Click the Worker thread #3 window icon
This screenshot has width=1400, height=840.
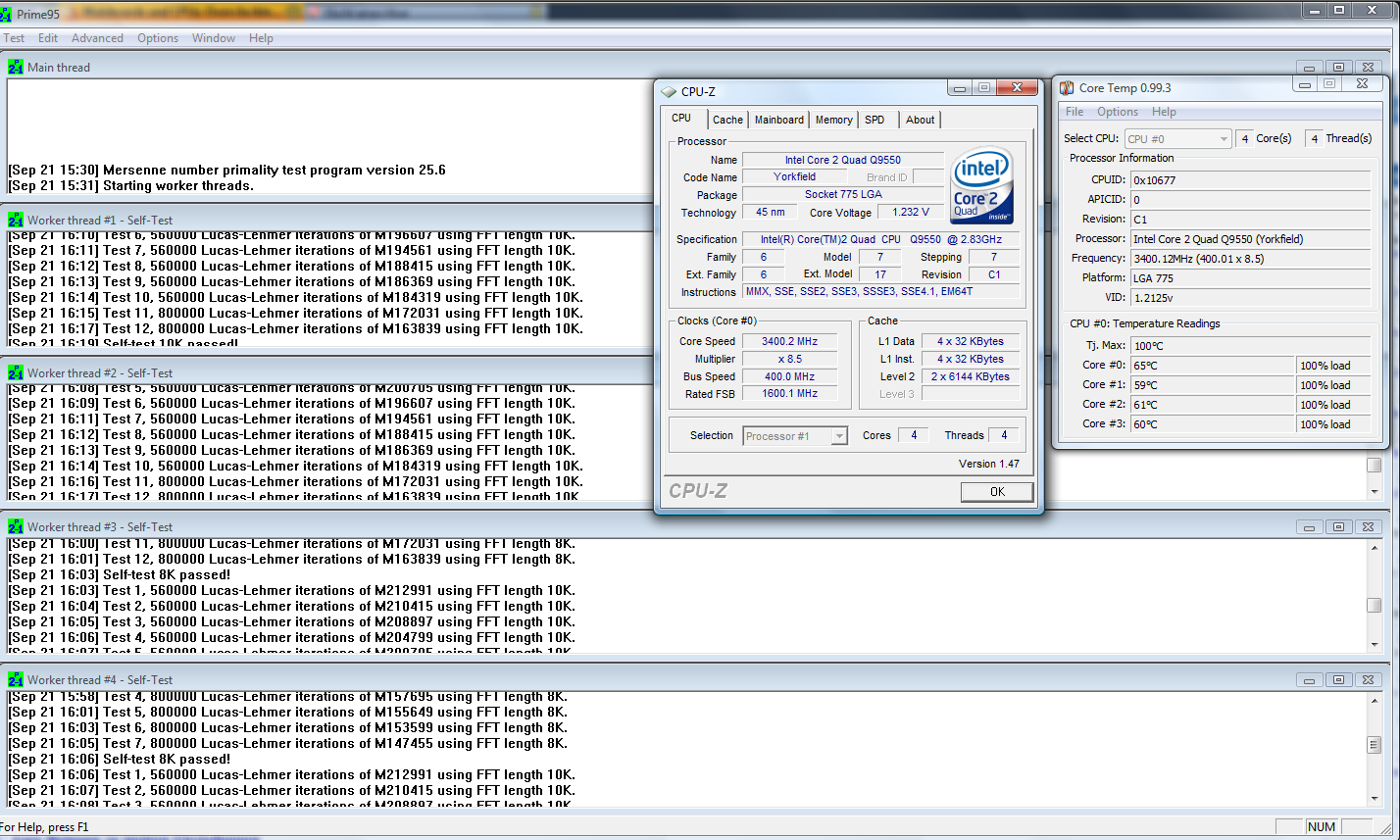pos(15,526)
